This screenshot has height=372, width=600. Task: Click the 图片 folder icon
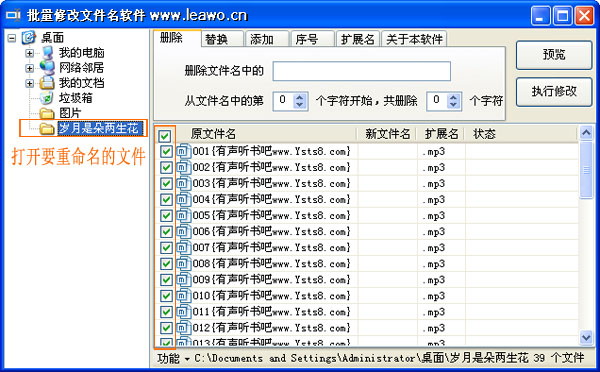[47, 113]
